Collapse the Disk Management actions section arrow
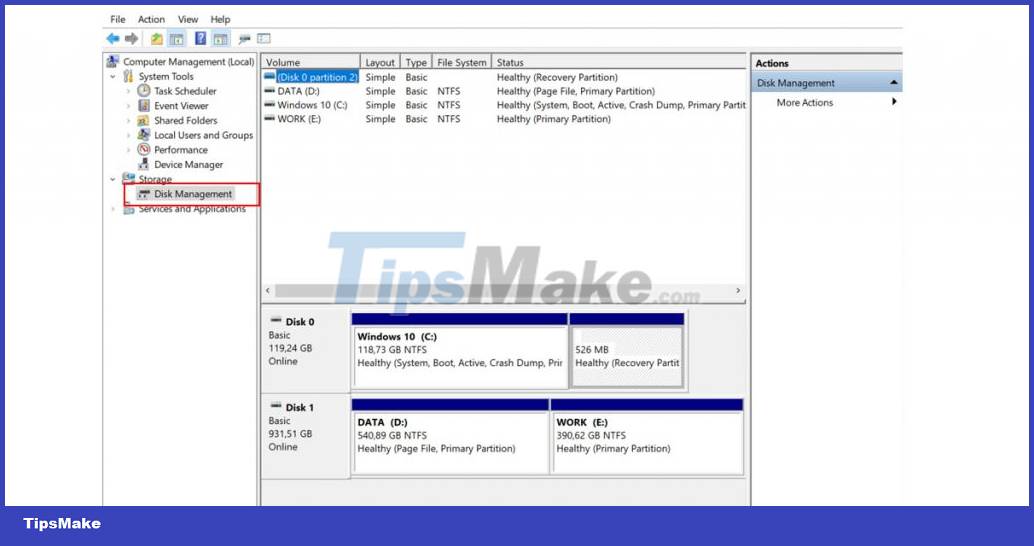 (x=894, y=83)
